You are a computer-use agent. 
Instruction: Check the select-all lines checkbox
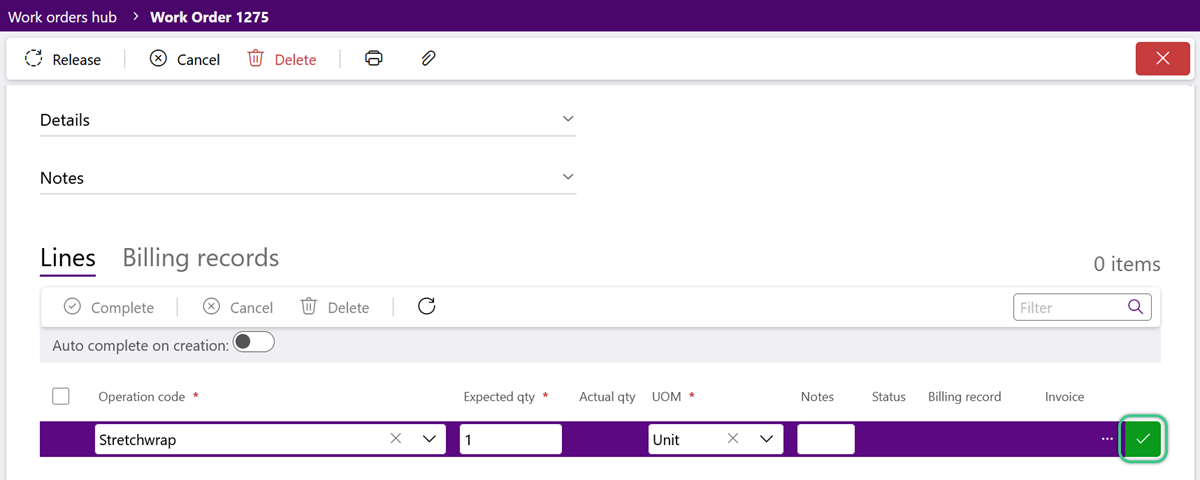(x=61, y=396)
